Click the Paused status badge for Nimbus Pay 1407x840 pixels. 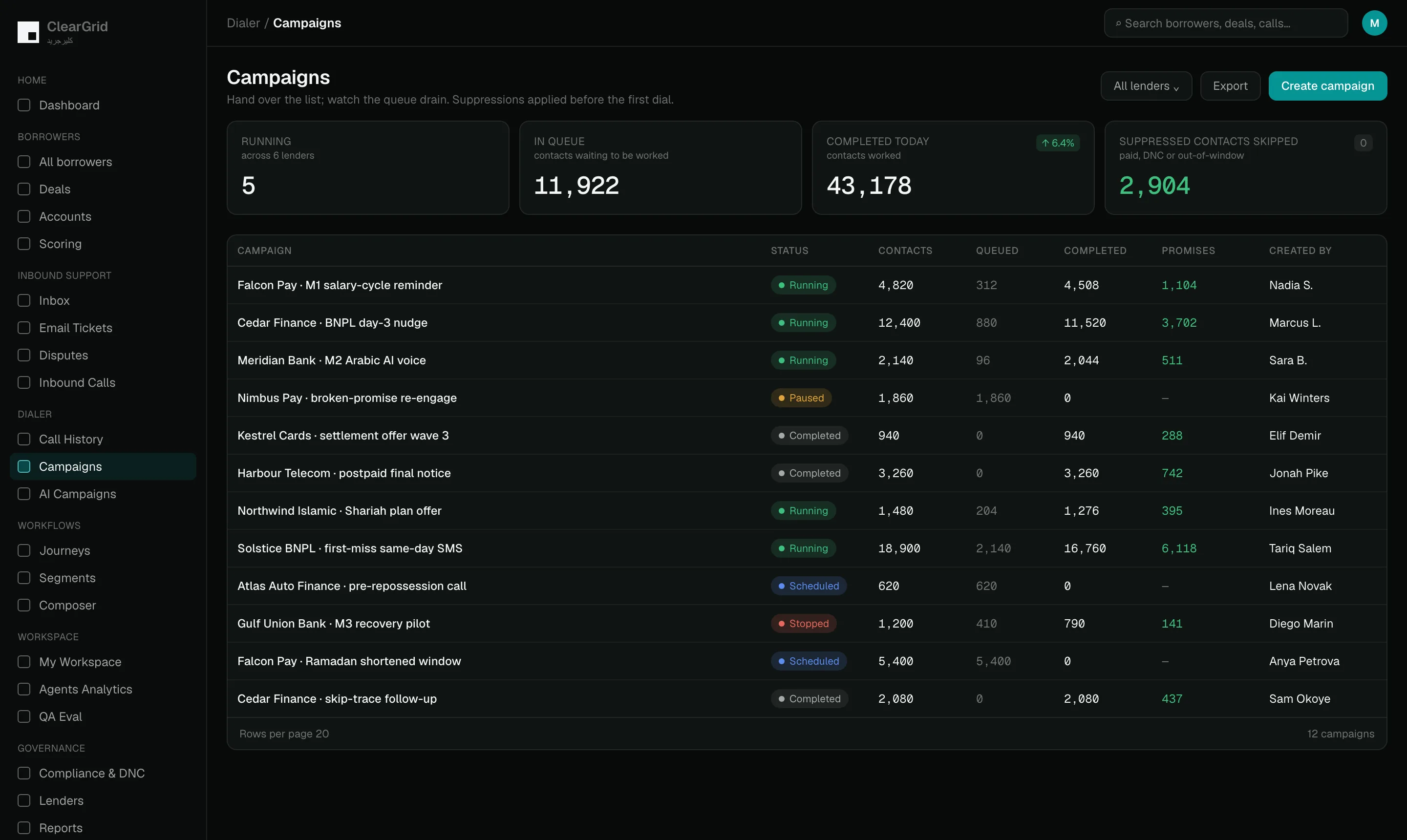pos(801,398)
